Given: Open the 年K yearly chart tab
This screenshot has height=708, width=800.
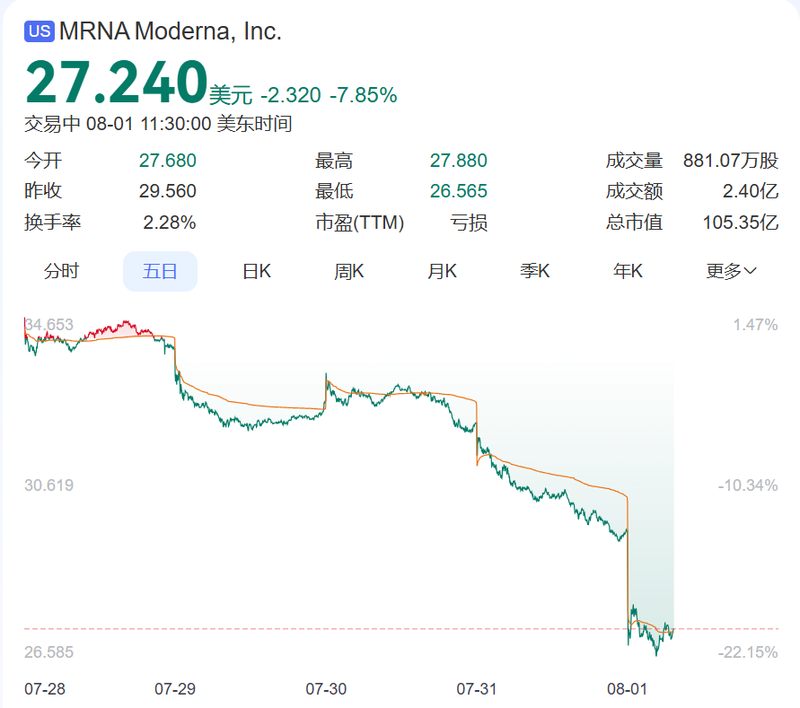Looking at the screenshot, I should pyautogui.click(x=628, y=271).
